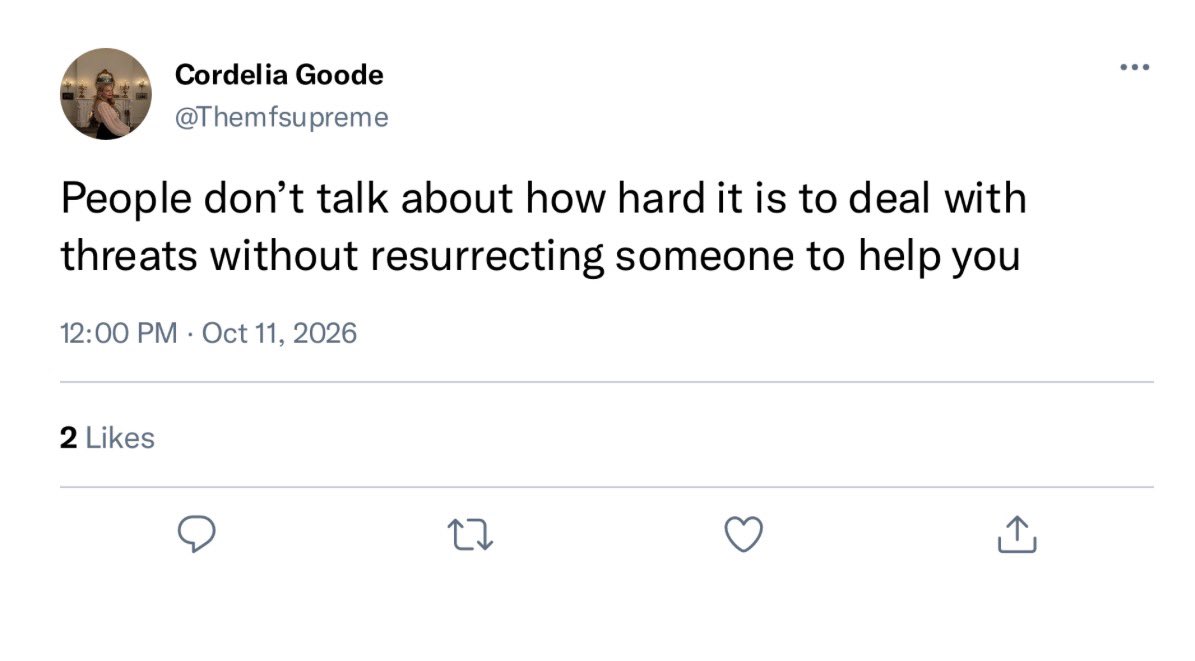The height and width of the screenshot is (661, 1195).
Task: Visit the @Themfsupreme handle link
Action: 282,117
